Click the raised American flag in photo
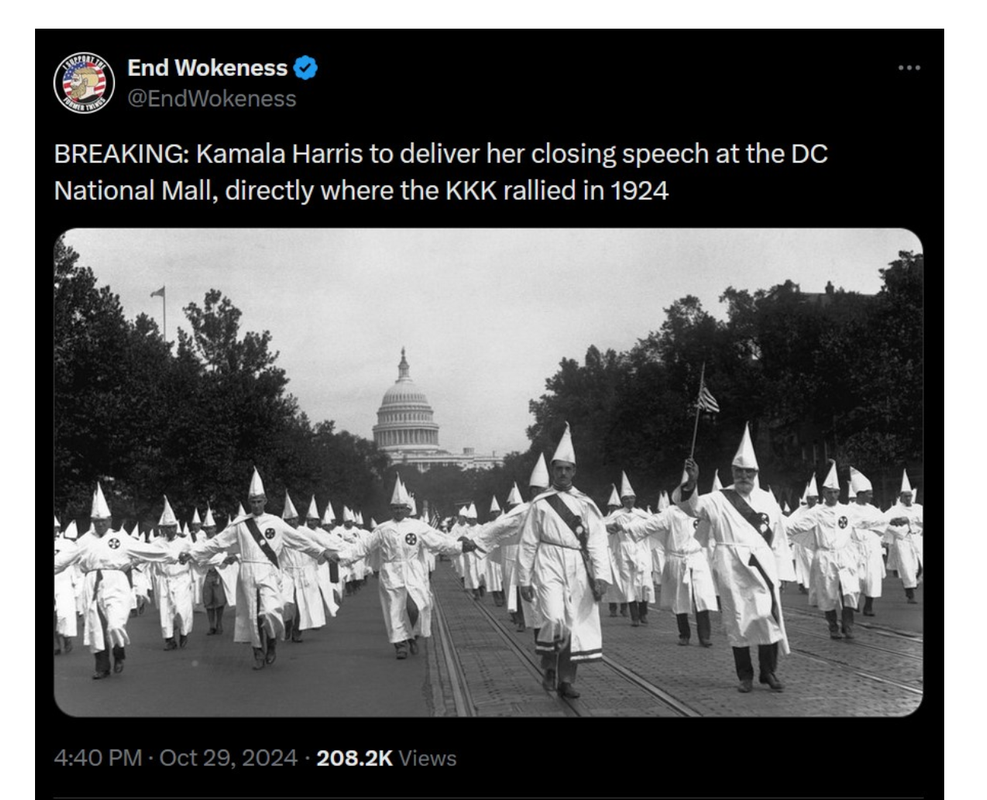 (x=706, y=398)
